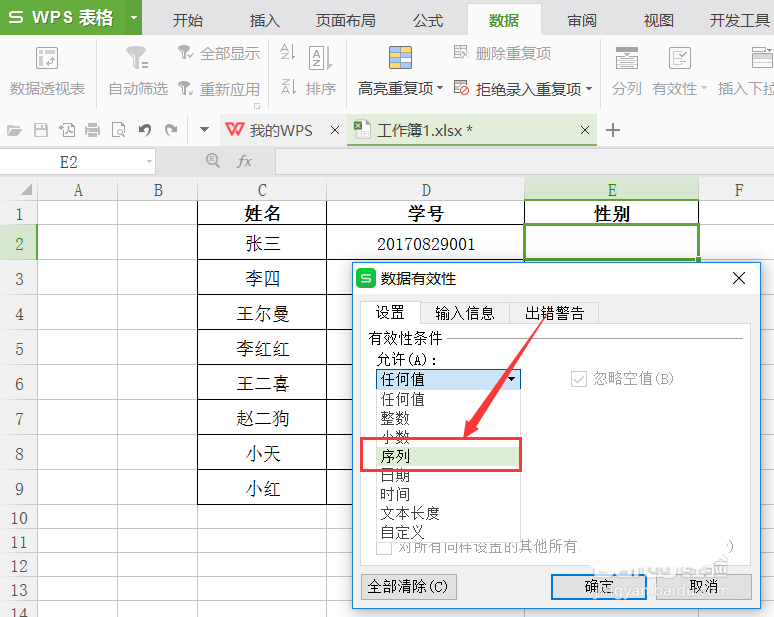The image size is (774, 617).
Task: Click the print icon in quick toolbar
Action: [93, 130]
